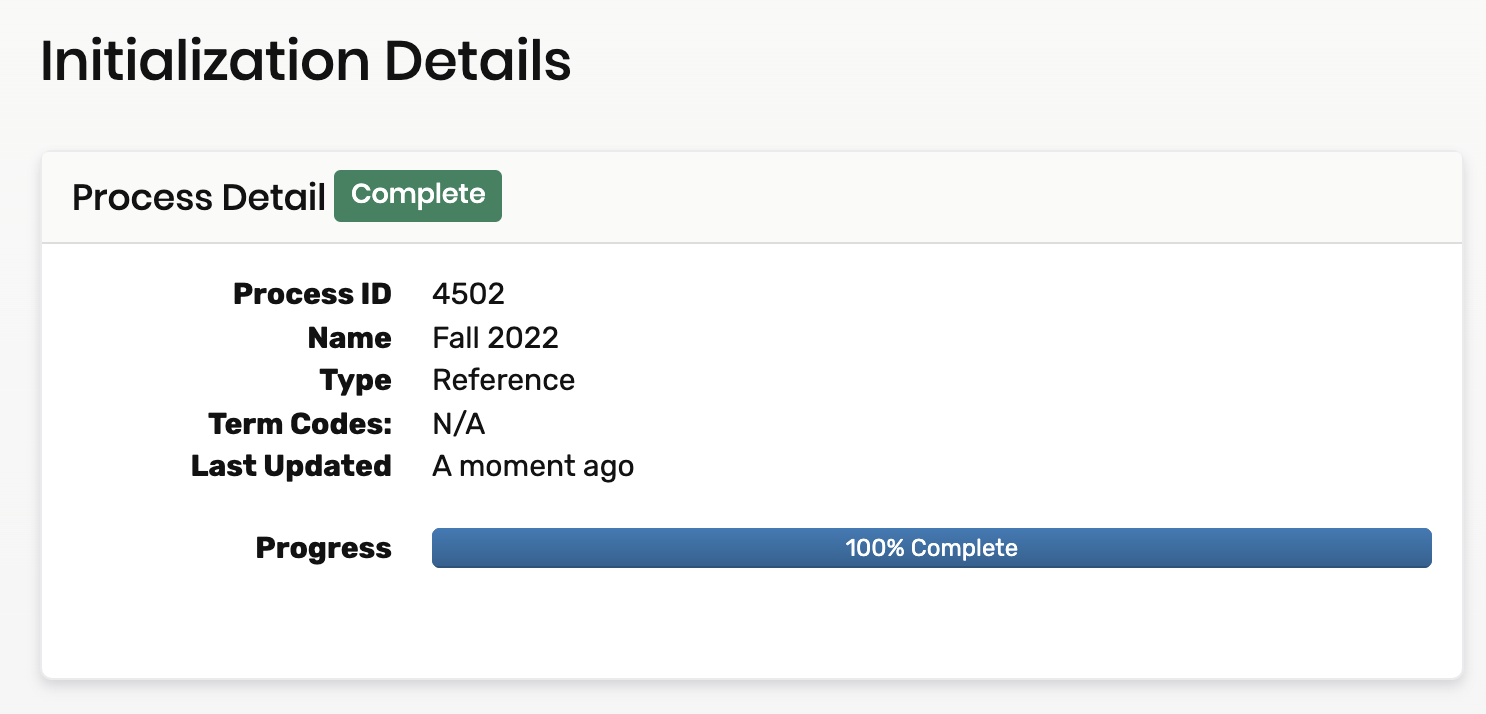Image resolution: width=1486 pixels, height=714 pixels.
Task: Select the Process Detail panel heading
Action: pyautogui.click(x=198, y=198)
